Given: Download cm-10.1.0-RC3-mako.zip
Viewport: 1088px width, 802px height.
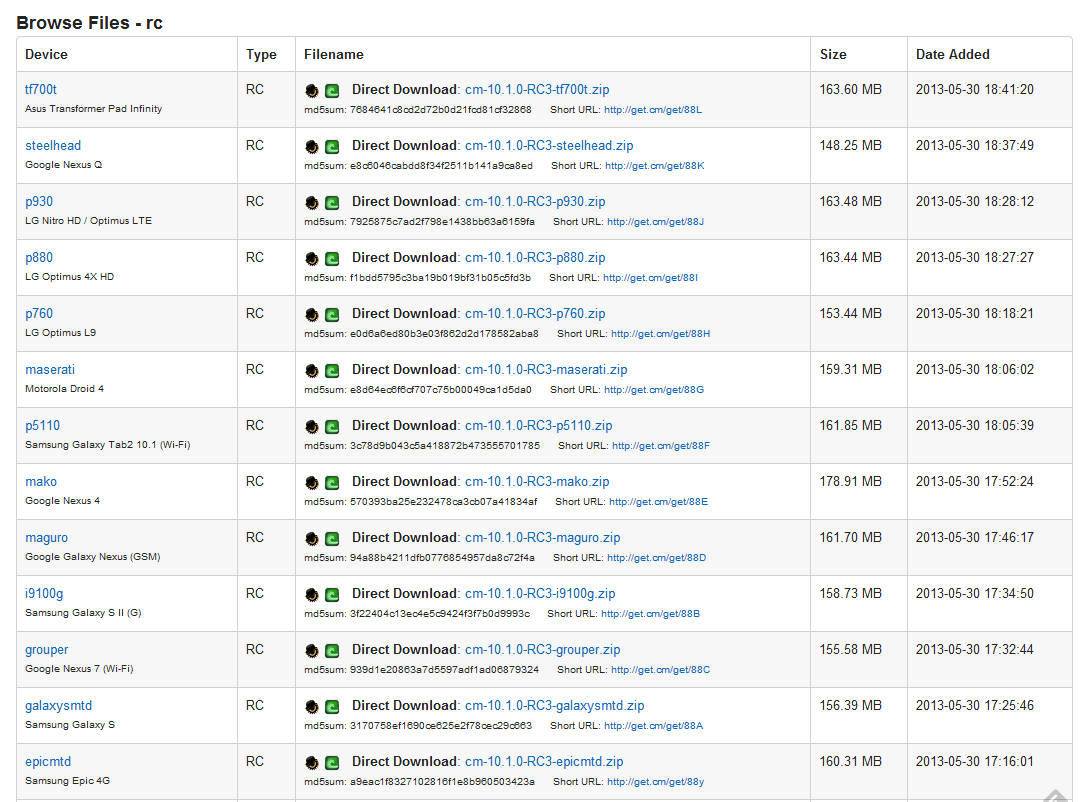Looking at the screenshot, I should 537,481.
